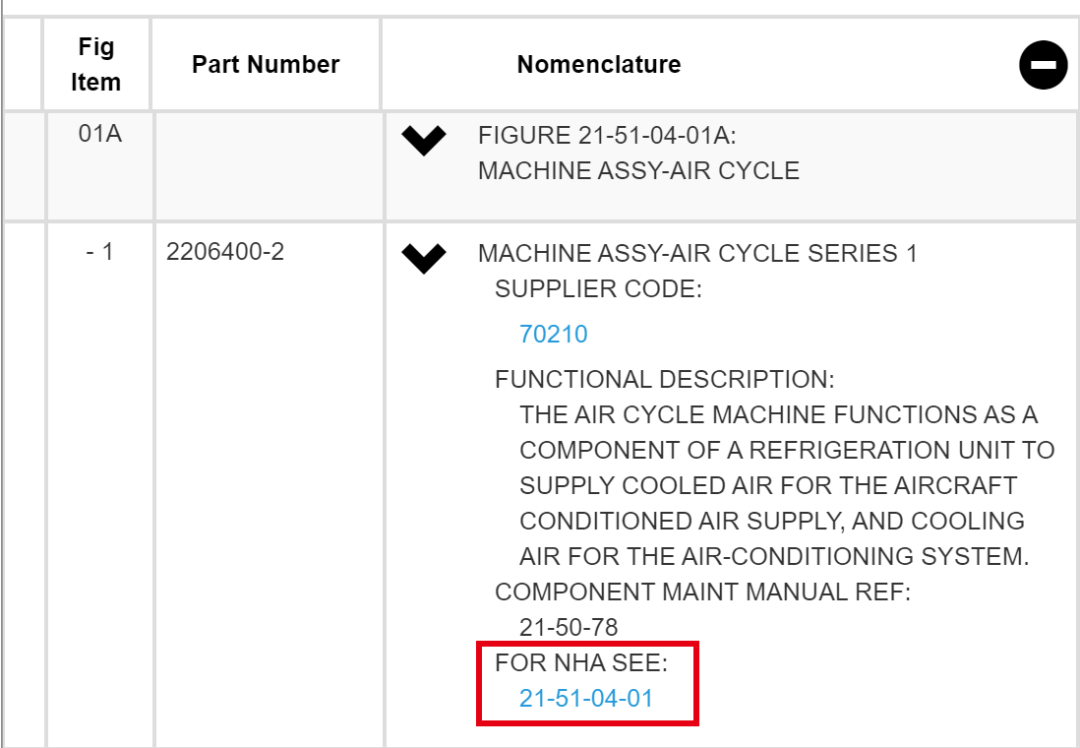1080x748 pixels.
Task: Click the Fig Item column header
Action: [x=96, y=65]
